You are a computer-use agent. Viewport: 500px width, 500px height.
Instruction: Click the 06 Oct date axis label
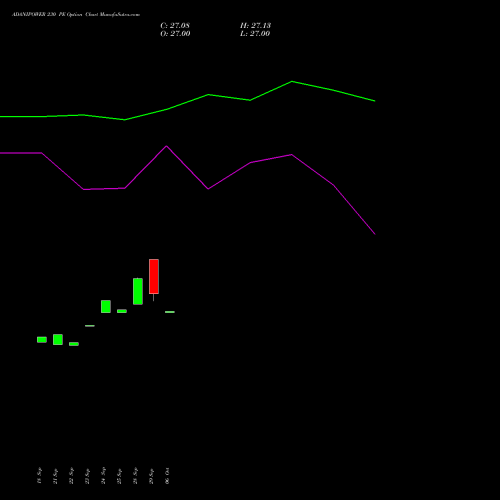(167, 476)
